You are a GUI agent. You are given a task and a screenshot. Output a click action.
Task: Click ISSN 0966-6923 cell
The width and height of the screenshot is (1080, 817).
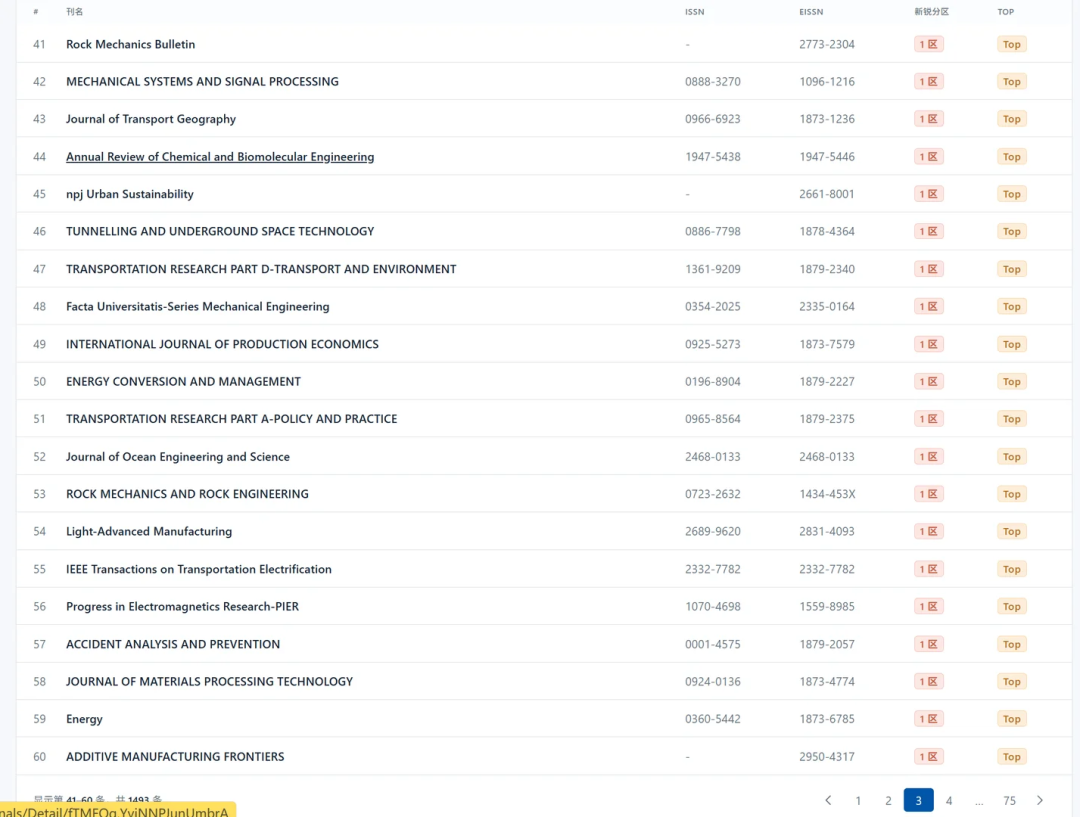(713, 119)
